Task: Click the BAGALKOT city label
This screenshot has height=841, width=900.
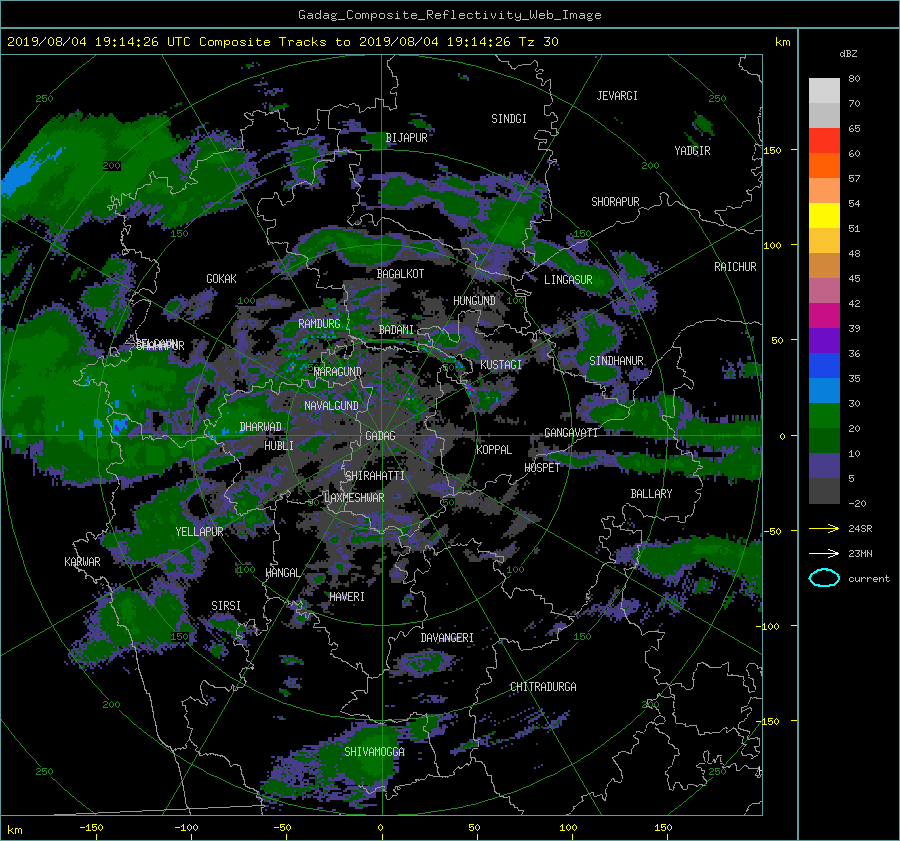Action: (400, 274)
